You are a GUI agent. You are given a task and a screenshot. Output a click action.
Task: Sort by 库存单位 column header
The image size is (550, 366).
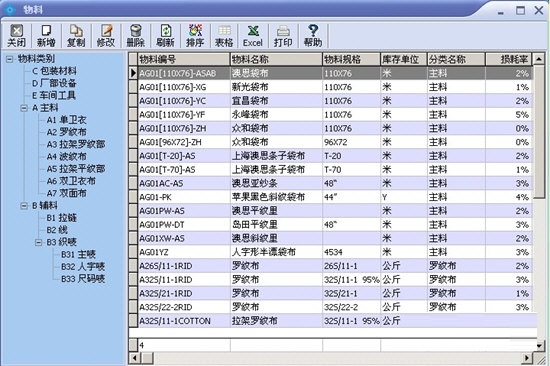404,60
